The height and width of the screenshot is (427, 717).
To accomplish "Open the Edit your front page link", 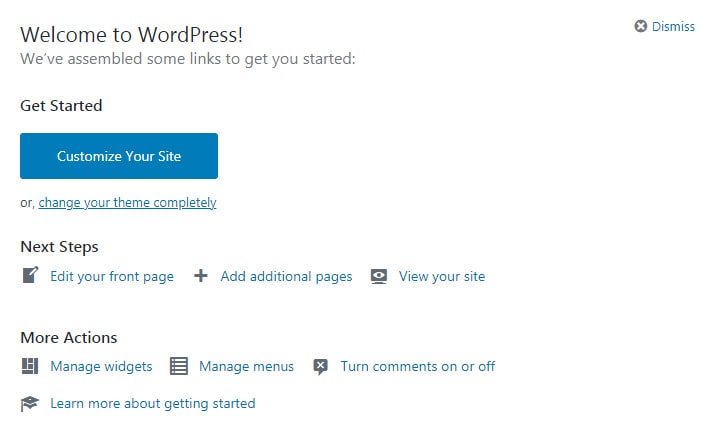I will [x=112, y=277].
